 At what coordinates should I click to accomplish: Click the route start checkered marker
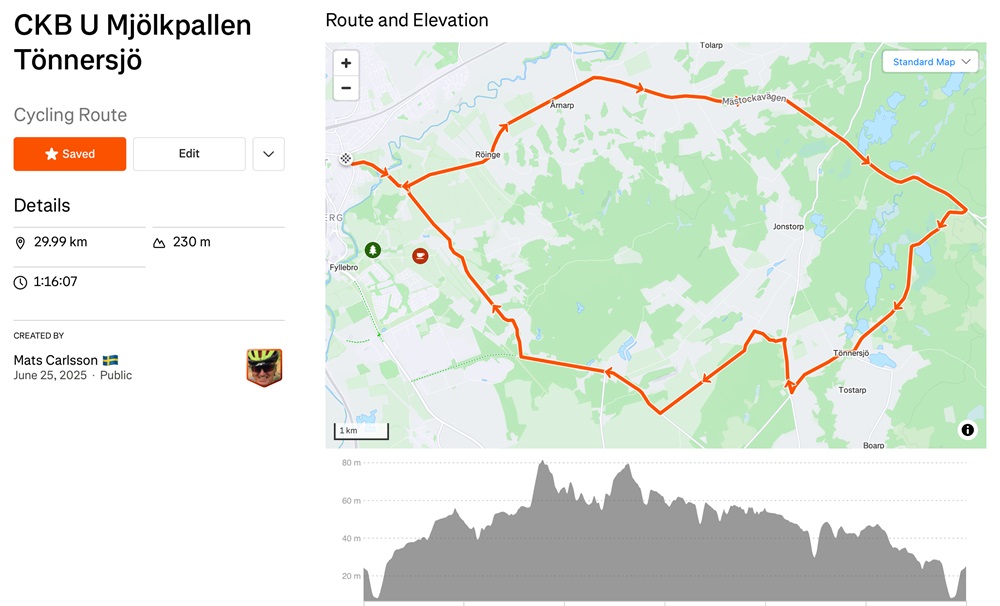(x=345, y=159)
